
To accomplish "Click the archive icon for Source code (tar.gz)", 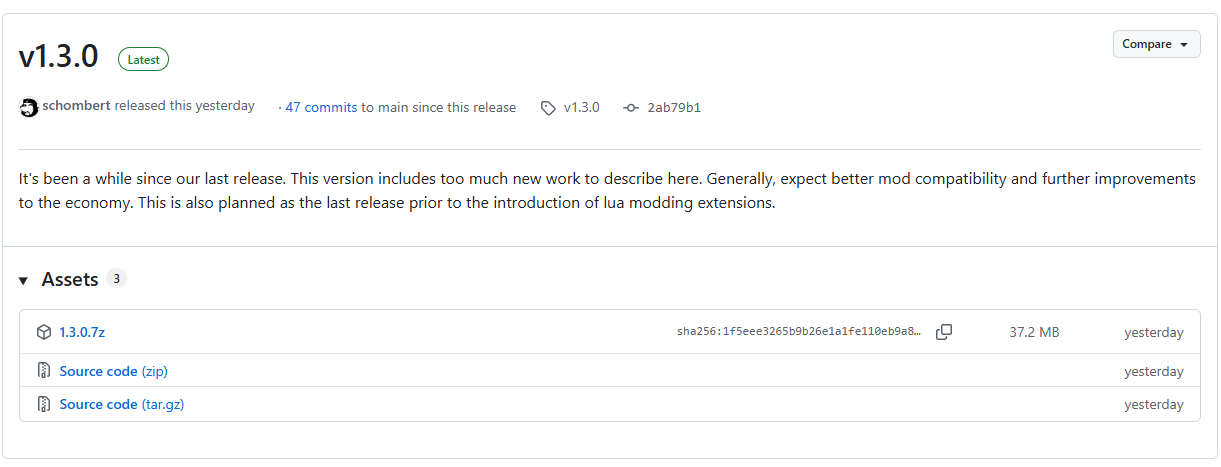I will [x=44, y=404].
